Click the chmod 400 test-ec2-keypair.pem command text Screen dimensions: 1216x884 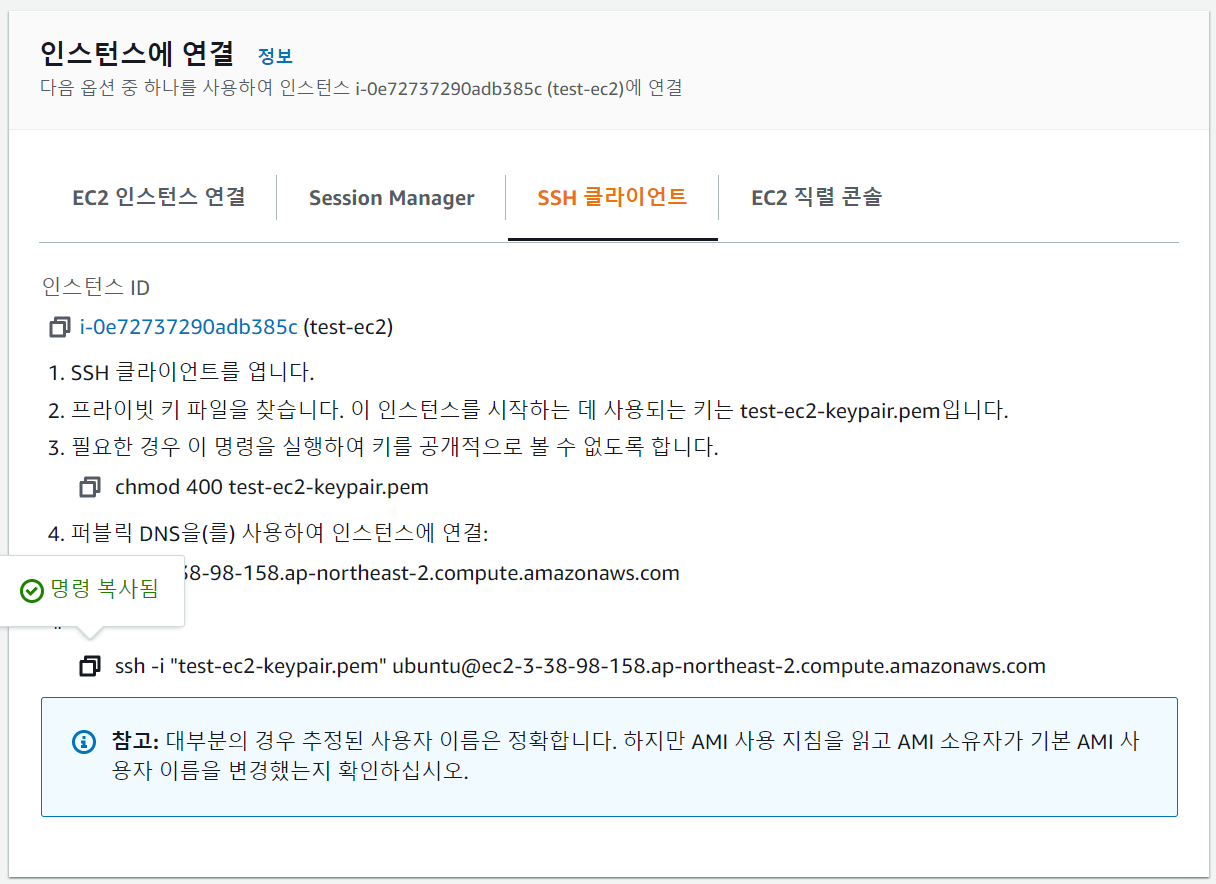tap(272, 487)
